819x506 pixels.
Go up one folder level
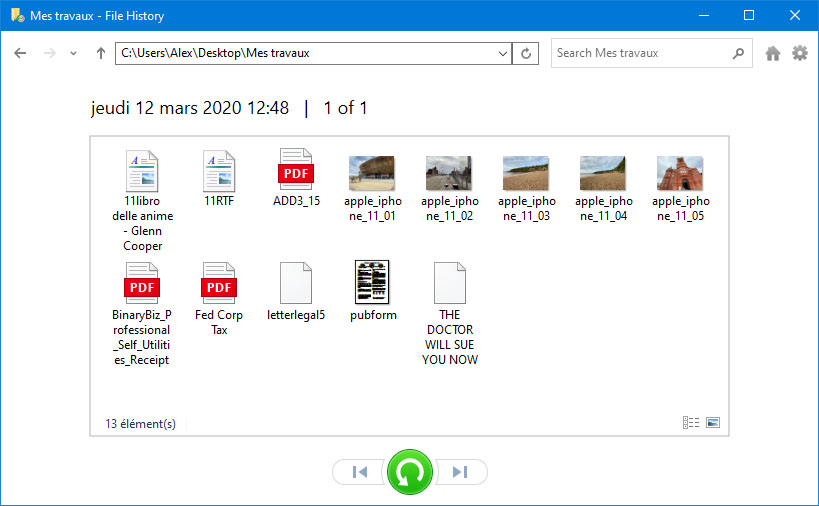(101, 53)
